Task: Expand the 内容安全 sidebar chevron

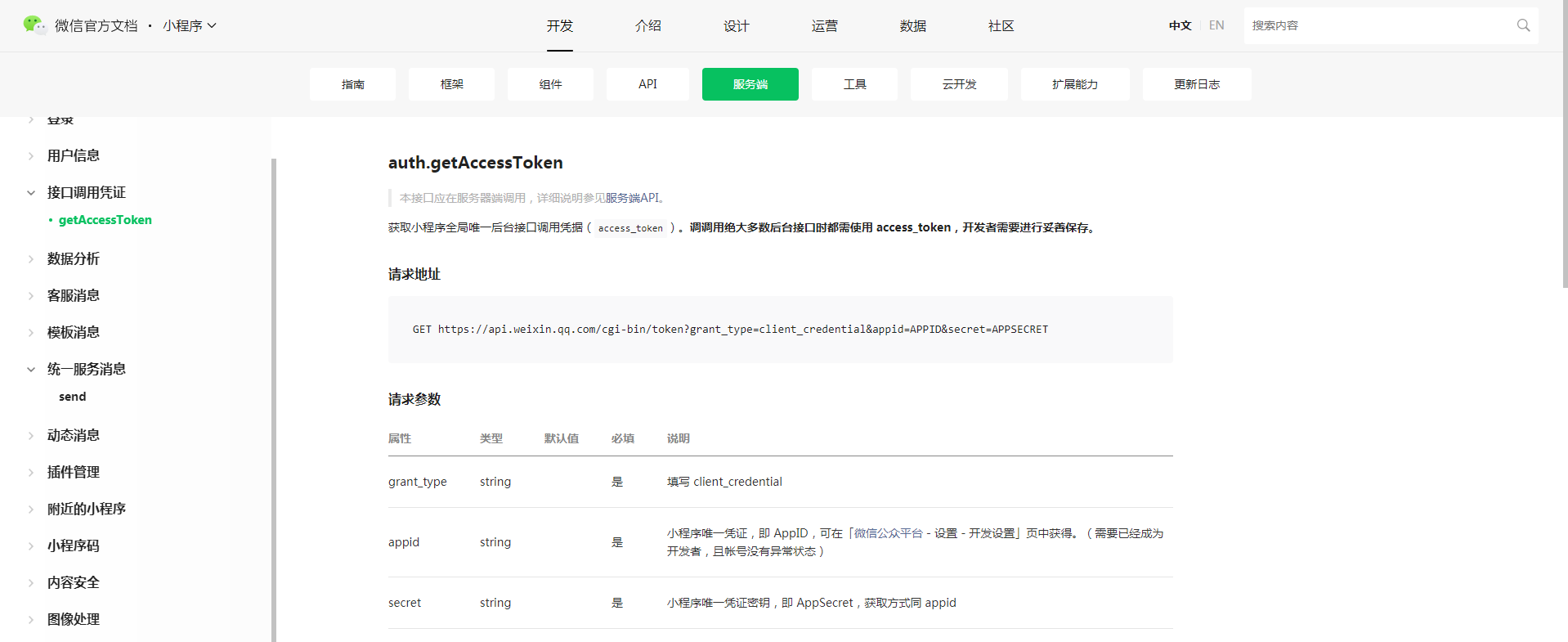Action: pyautogui.click(x=31, y=582)
